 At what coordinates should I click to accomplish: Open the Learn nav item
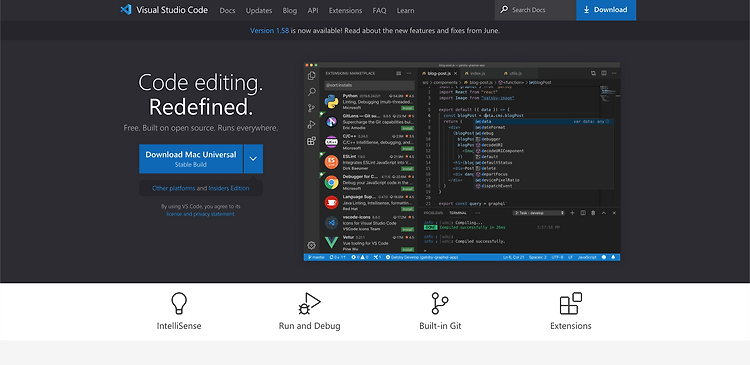[406, 11]
